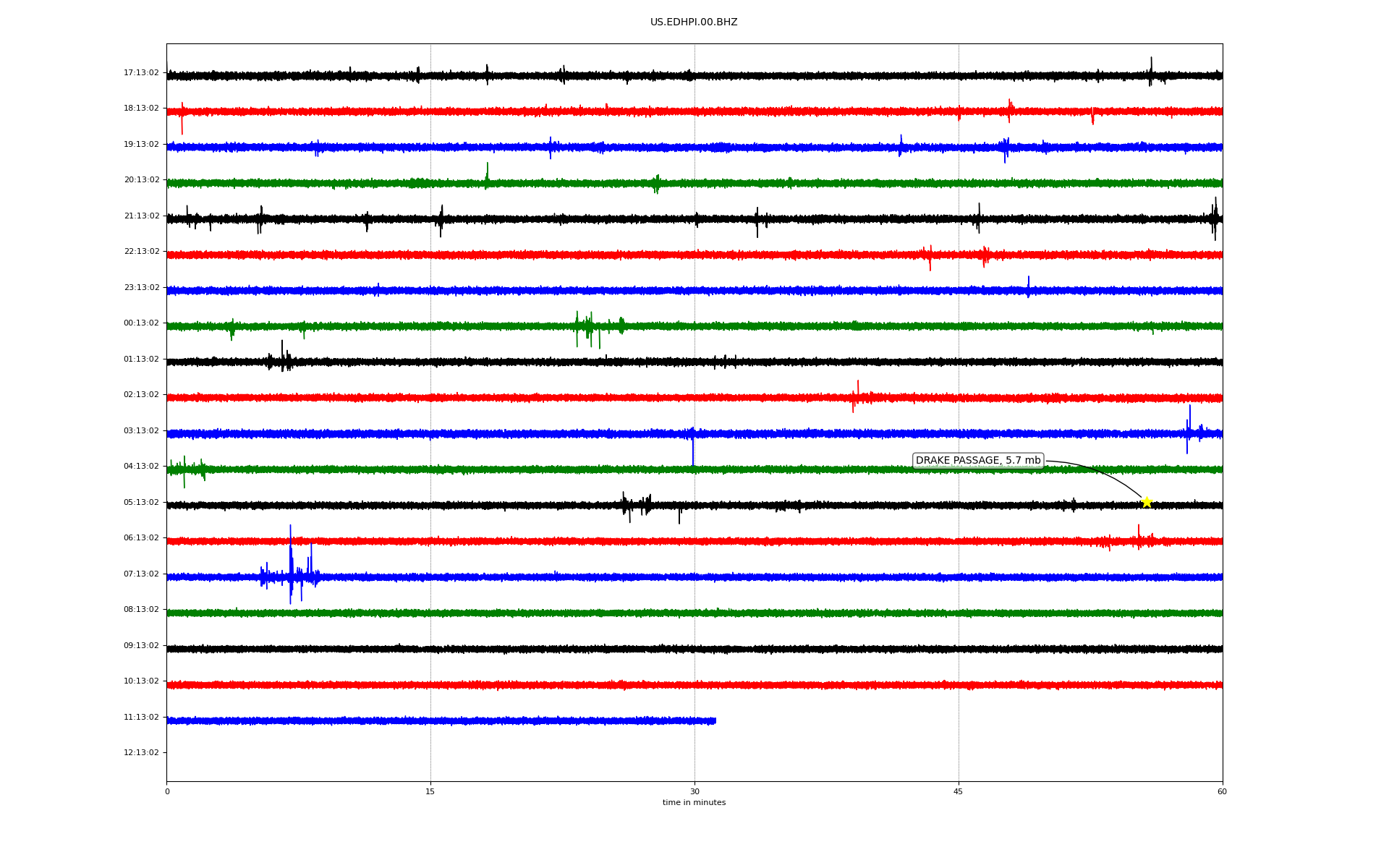Click the x-axis tick label 30
This screenshot has width=1389, height=868.
[x=694, y=791]
